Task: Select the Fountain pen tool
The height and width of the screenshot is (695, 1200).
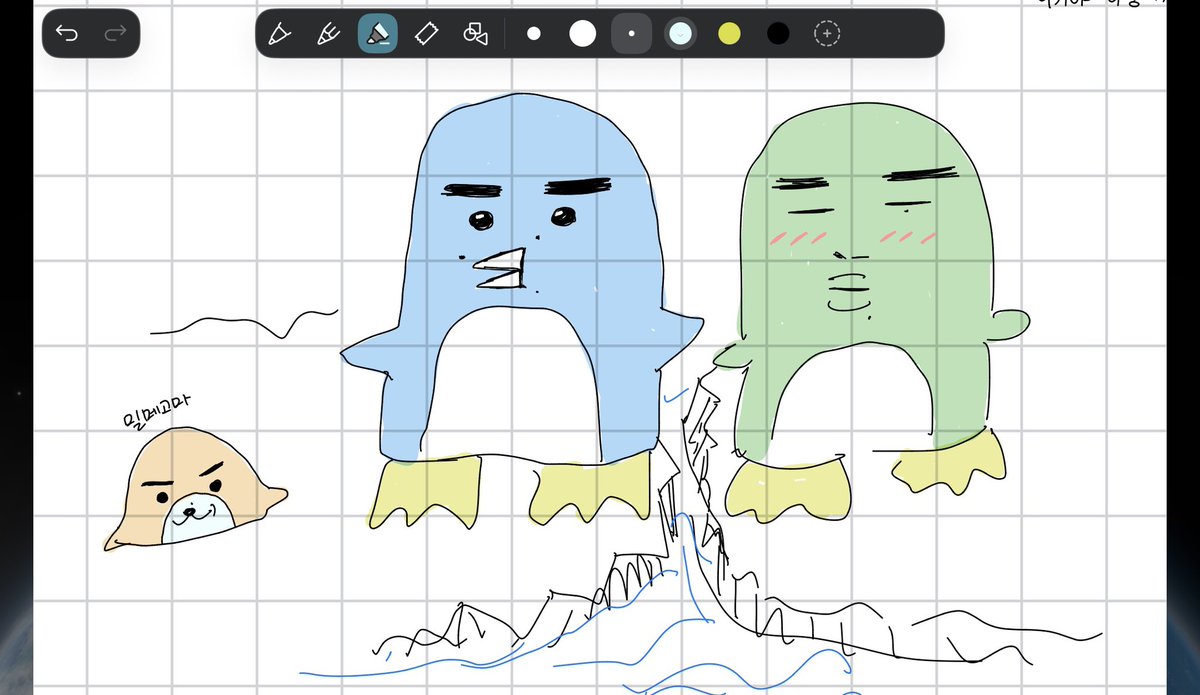Action: point(327,34)
